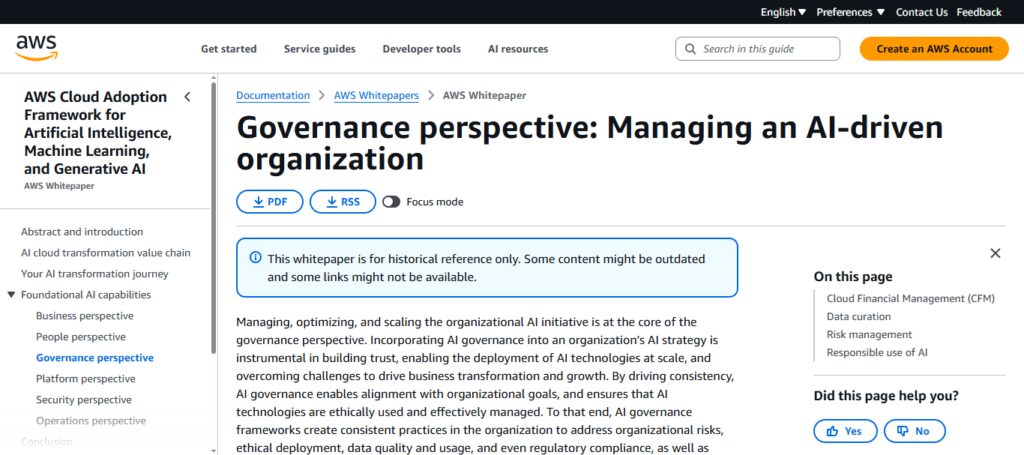Open Your AI transformation journey page
The height and width of the screenshot is (455, 1024).
tap(94, 274)
